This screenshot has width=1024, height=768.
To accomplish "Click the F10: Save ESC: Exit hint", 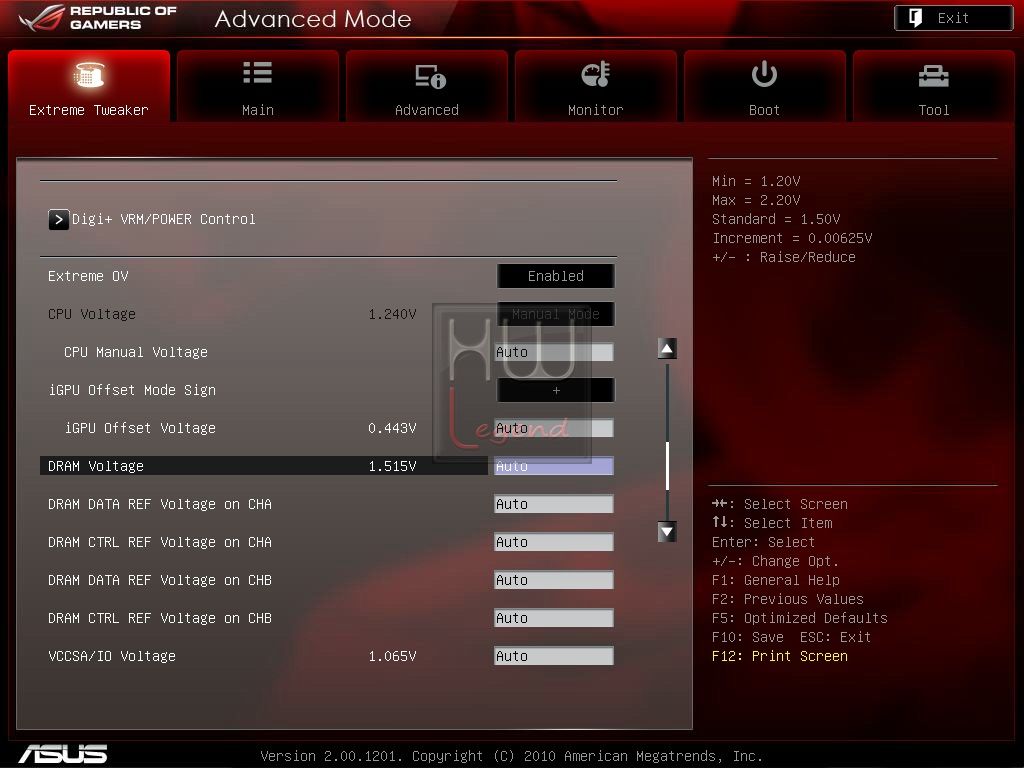I will pos(792,637).
